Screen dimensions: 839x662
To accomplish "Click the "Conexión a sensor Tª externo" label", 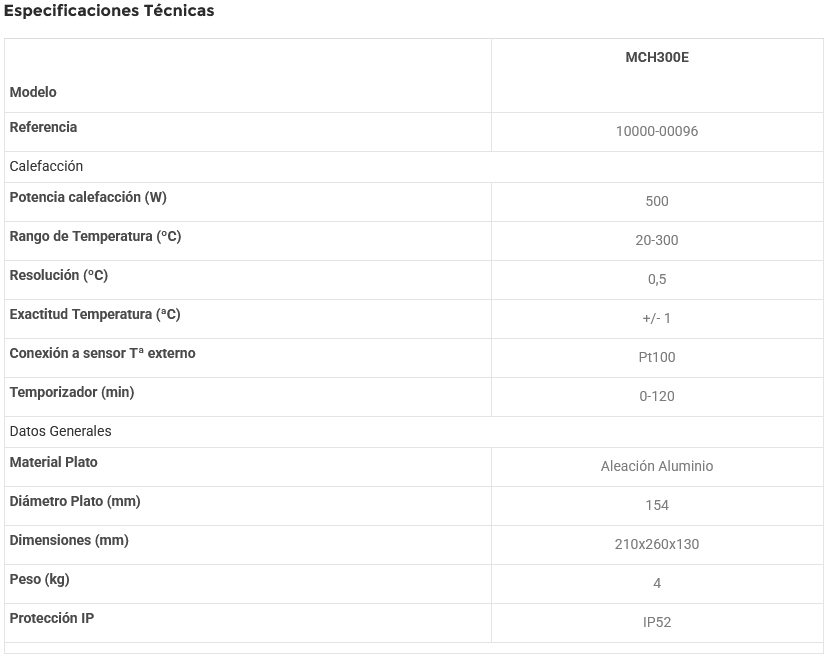I will click(103, 353).
